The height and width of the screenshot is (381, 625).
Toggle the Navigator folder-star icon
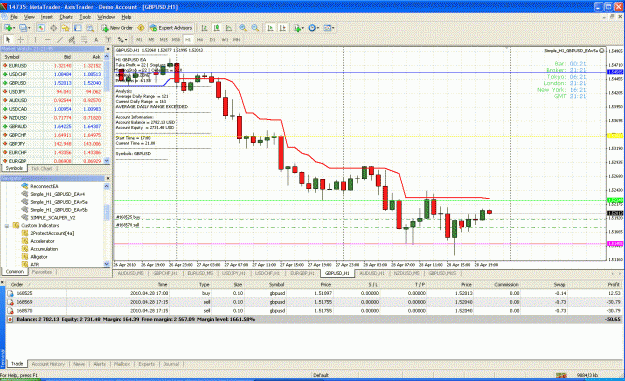[x=65, y=28]
